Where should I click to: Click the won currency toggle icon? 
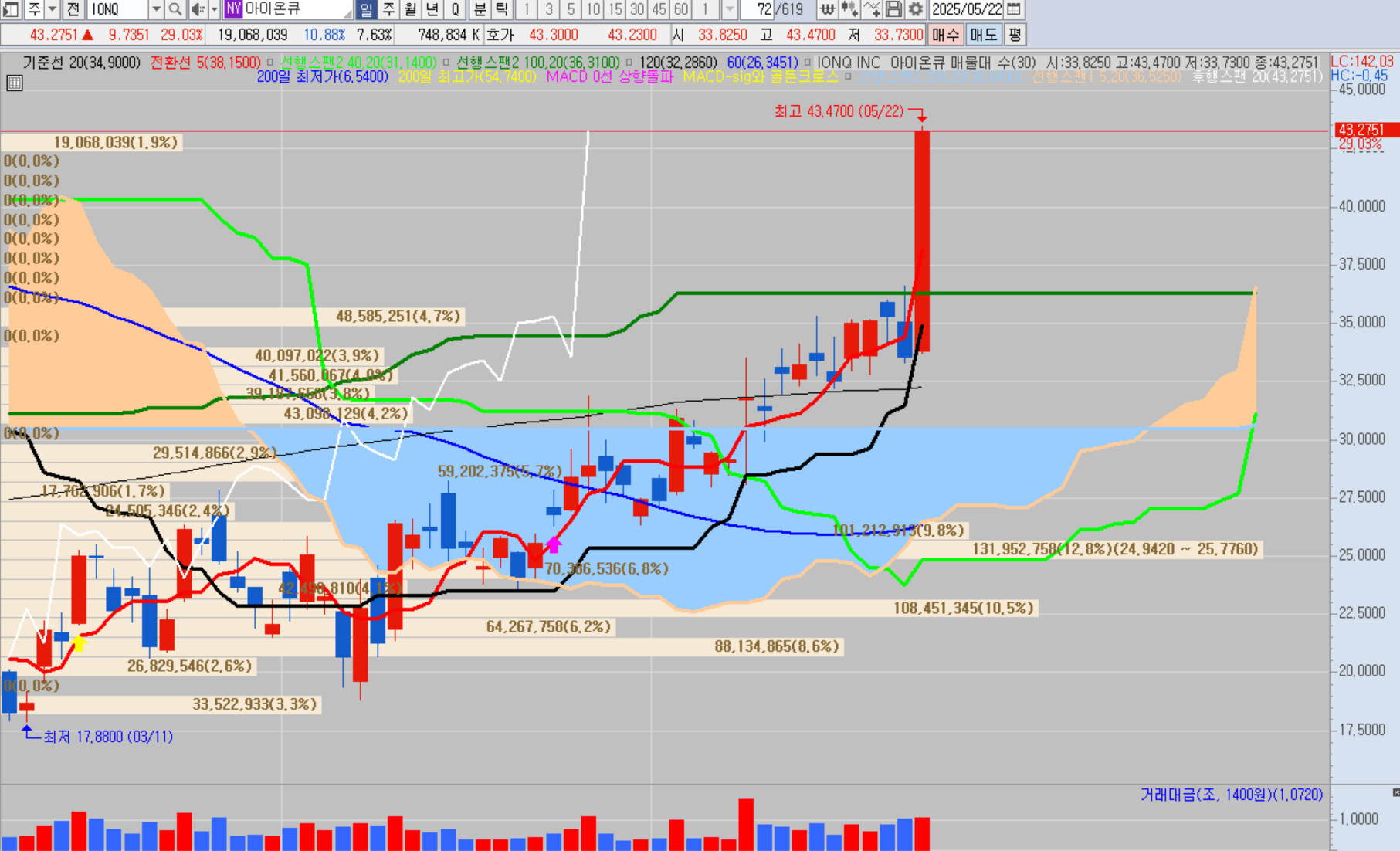(x=827, y=9)
